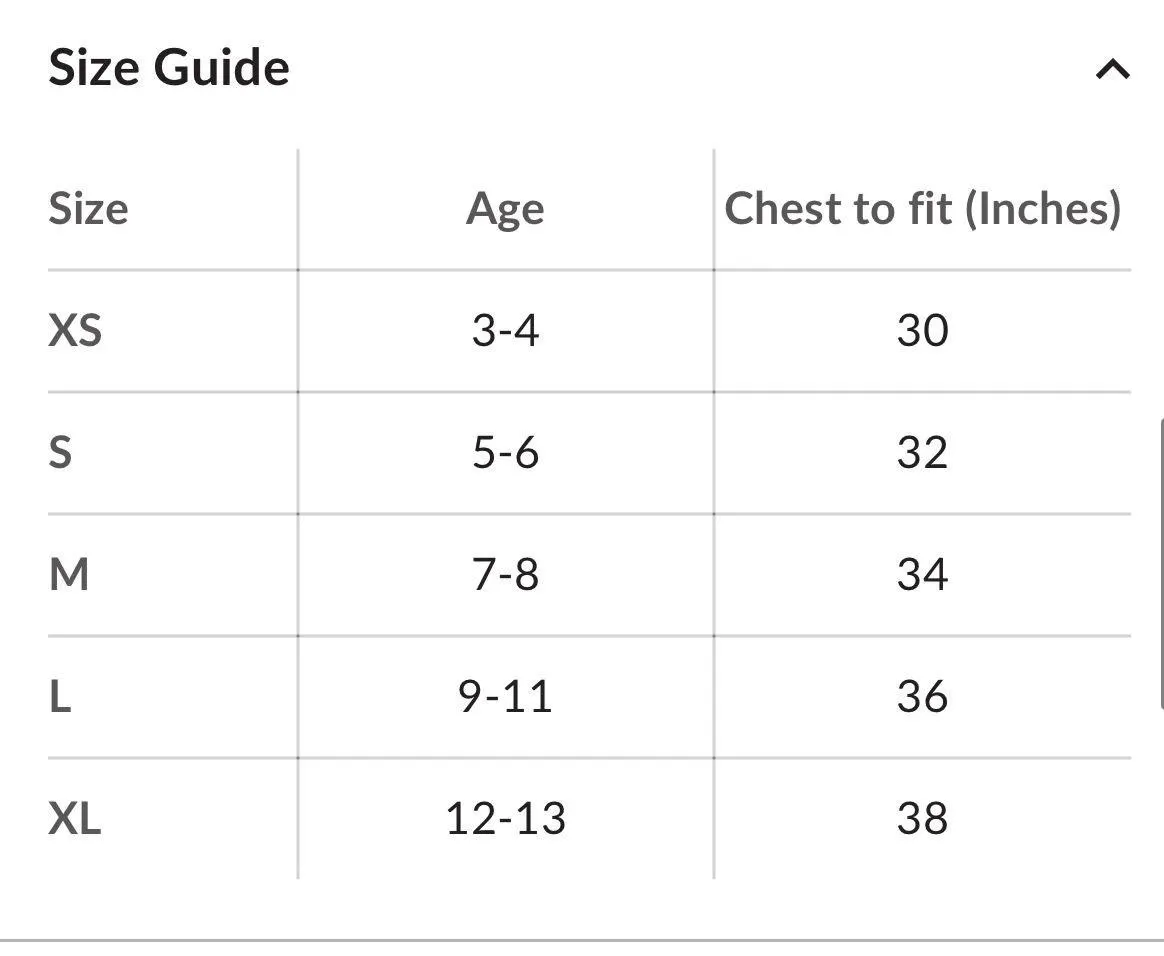Click the age 7-8 cell
Viewport: 1164px width, 956px height.
point(505,575)
